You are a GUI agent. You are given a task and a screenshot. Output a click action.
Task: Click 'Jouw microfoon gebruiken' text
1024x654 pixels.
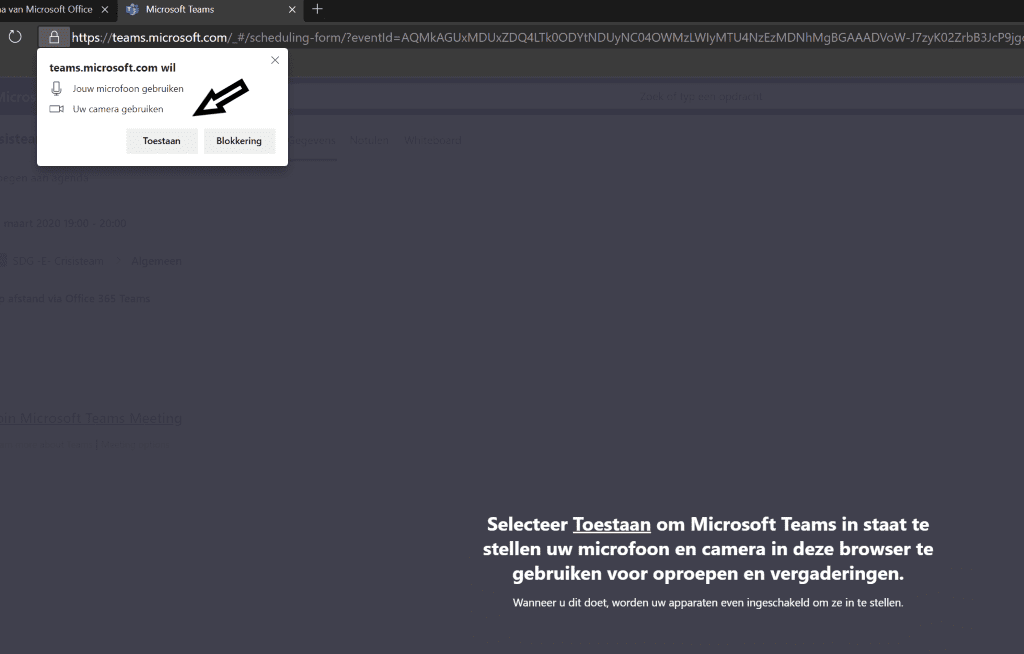pos(128,88)
